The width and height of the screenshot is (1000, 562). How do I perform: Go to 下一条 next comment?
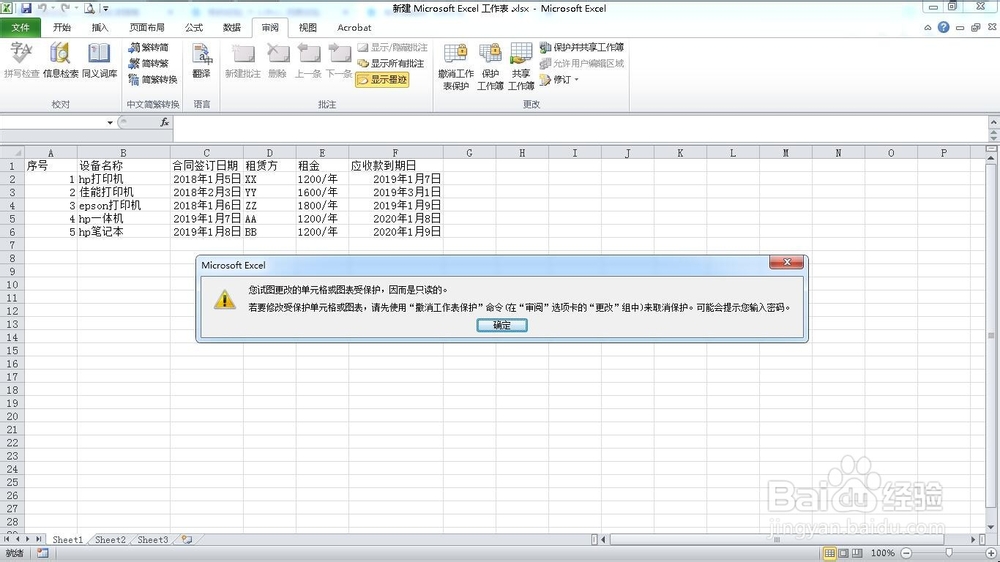pyautogui.click(x=339, y=61)
